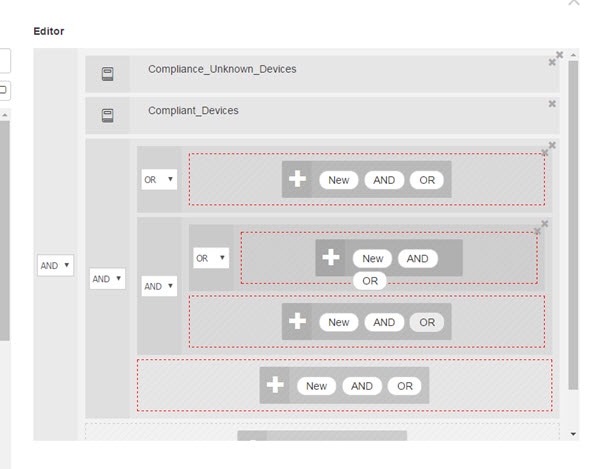Remove the Compliance_Unknown_Devices condition row
This screenshot has height=469, width=590.
pos(552,62)
